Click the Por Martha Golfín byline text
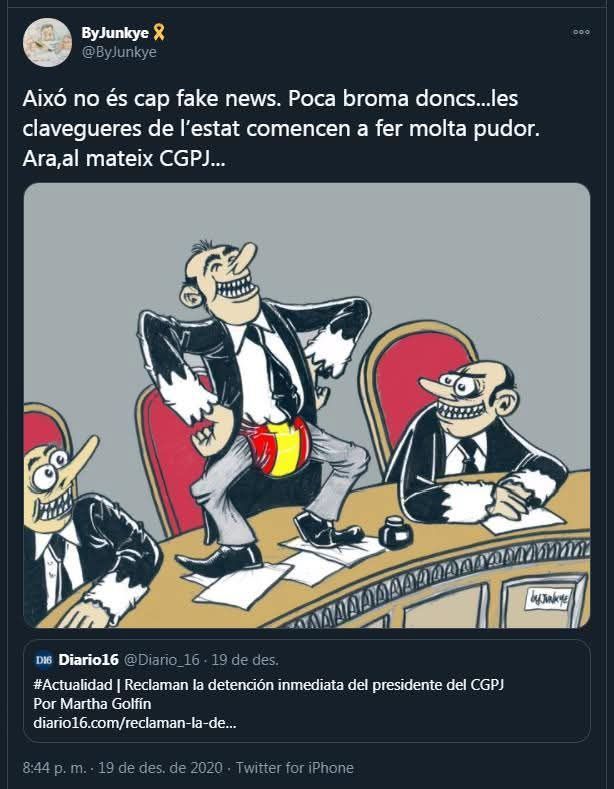Image resolution: width=614 pixels, height=789 pixels. click(x=92, y=704)
